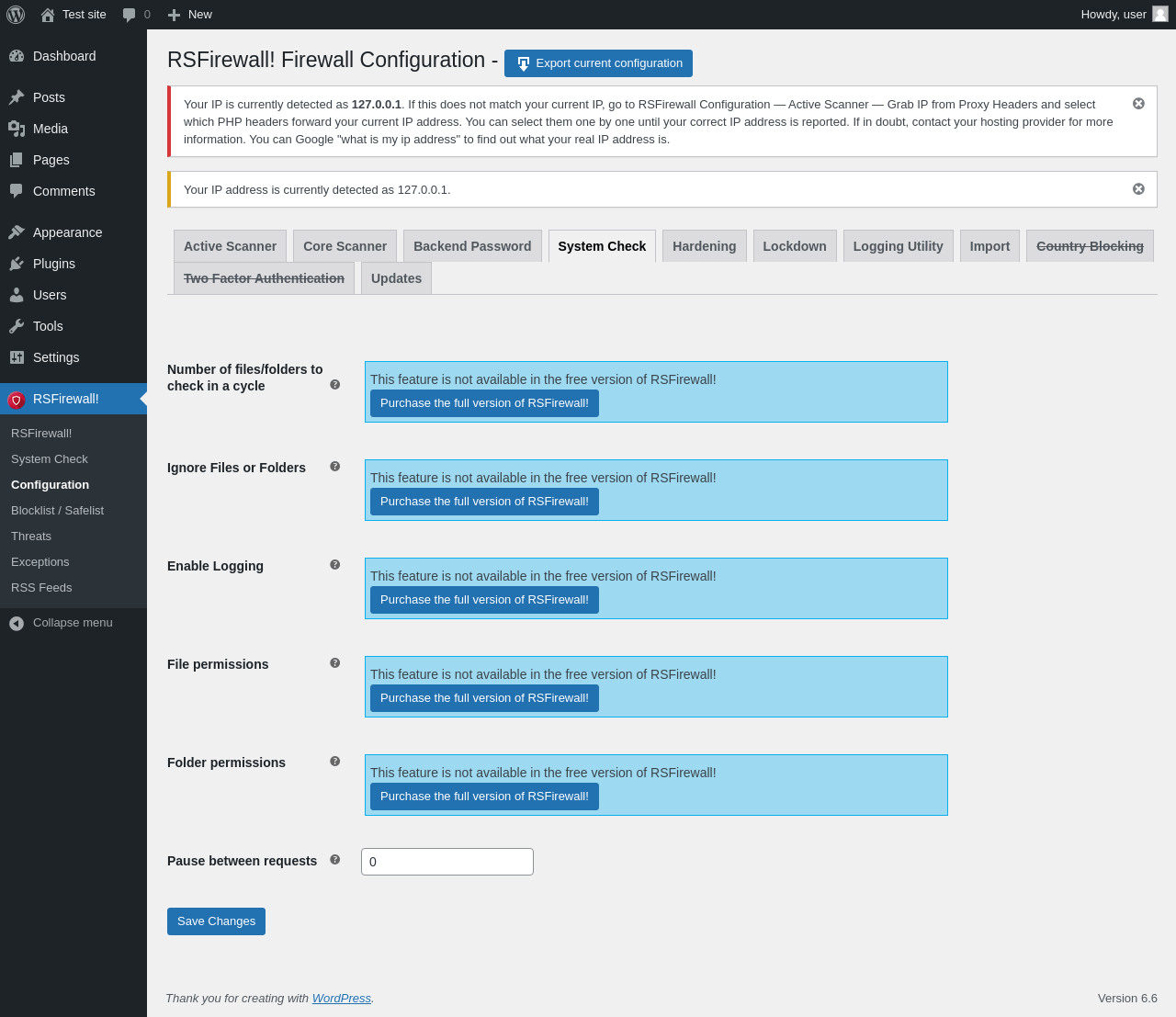The image size is (1176, 1017).
Task: Open RSFirewall! submenu overview item
Action: pos(73,434)
